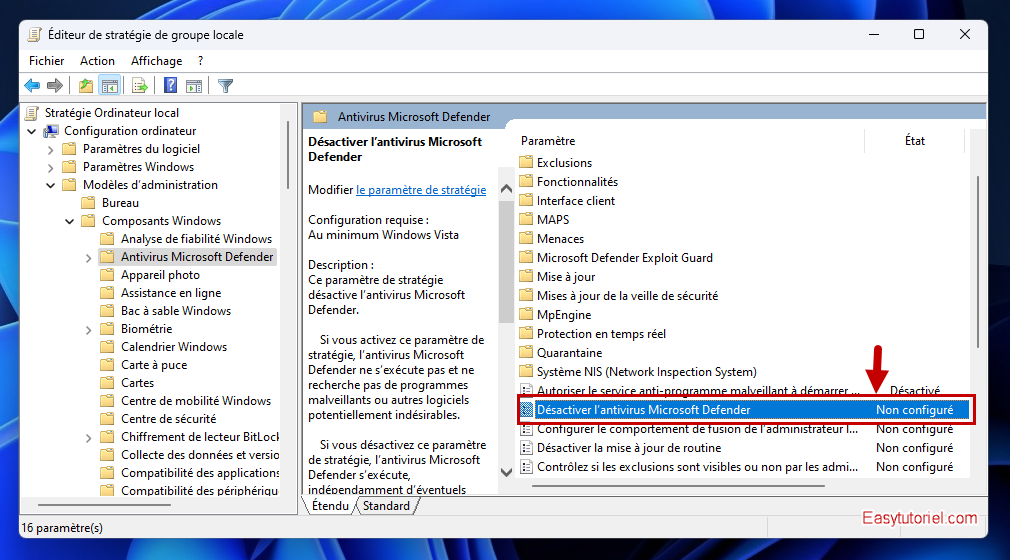Click the MAPS folder icon
Image resolution: width=1010 pixels, height=560 pixels.
click(x=526, y=219)
